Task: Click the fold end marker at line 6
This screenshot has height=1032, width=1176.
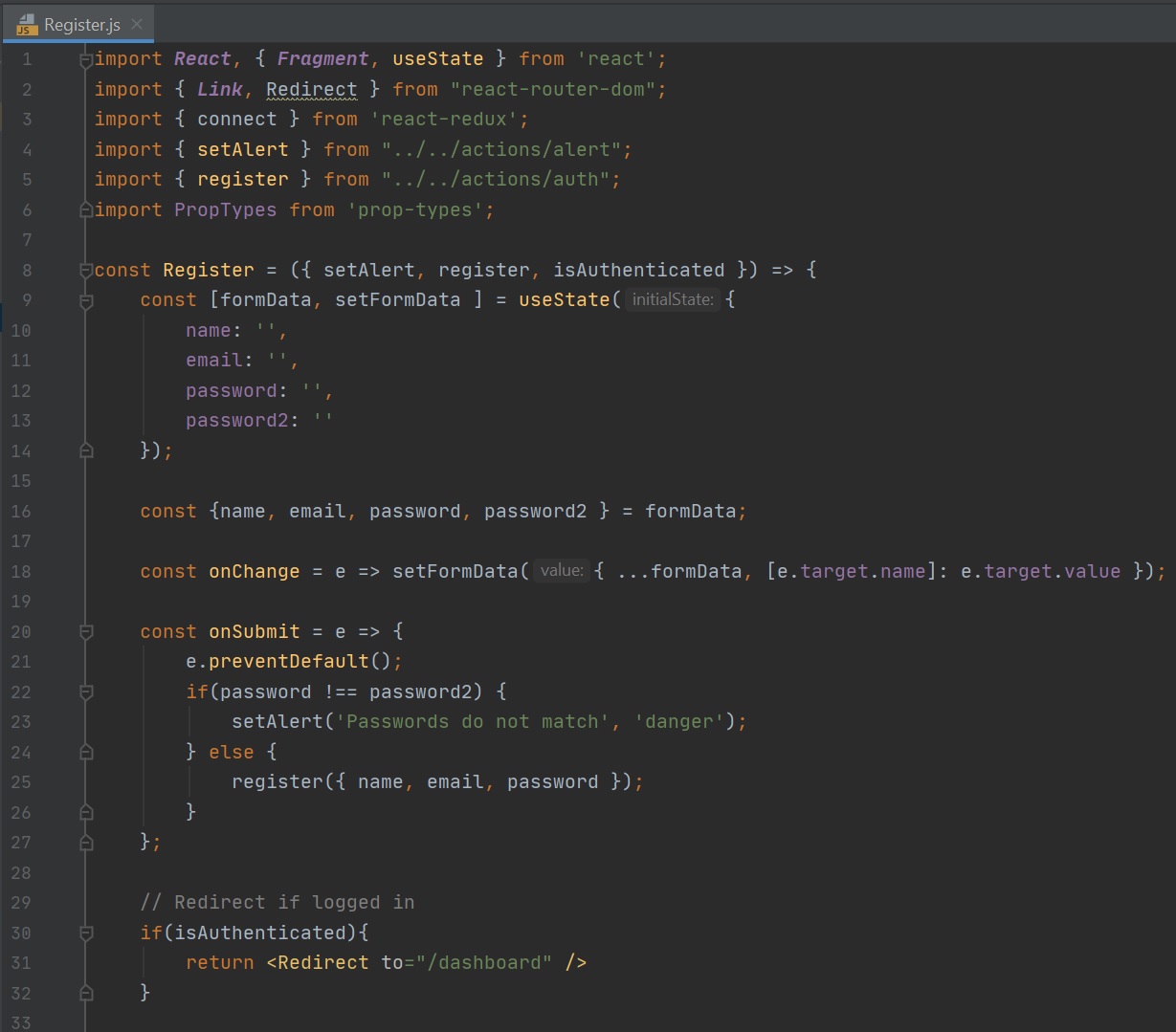Action: pyautogui.click(x=86, y=209)
